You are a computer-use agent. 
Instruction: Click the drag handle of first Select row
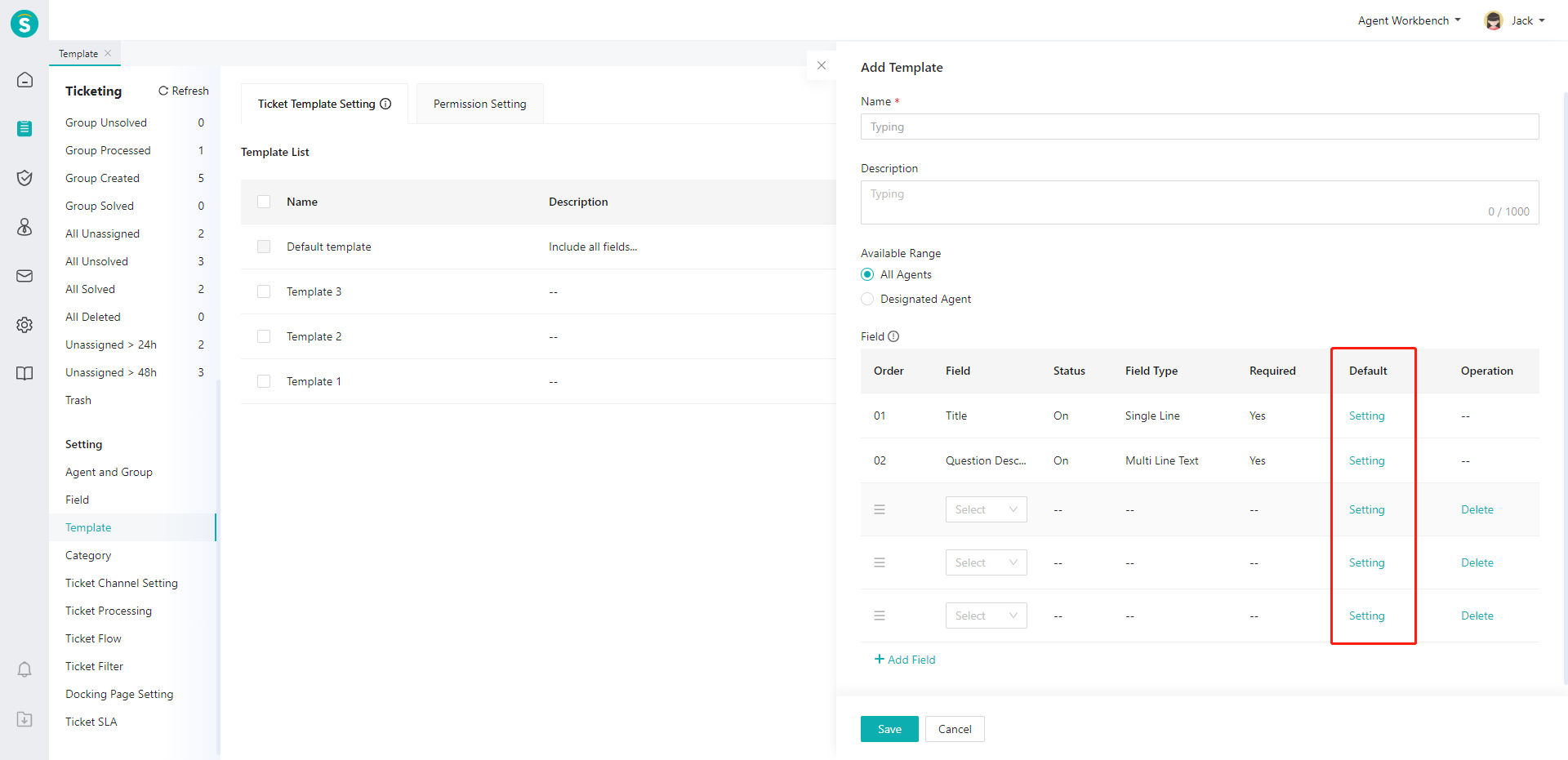880,509
